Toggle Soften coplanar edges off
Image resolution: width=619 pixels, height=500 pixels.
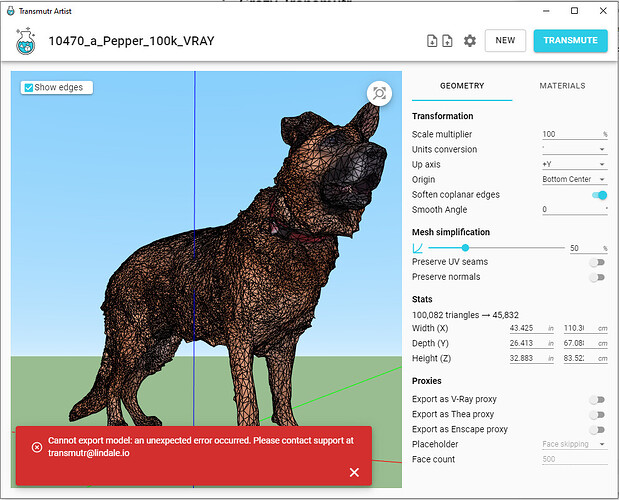[x=599, y=195]
